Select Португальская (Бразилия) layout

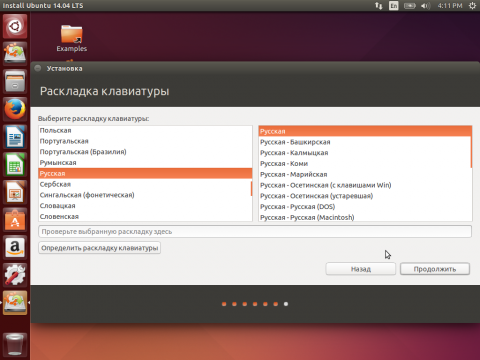pyautogui.click(x=145, y=152)
